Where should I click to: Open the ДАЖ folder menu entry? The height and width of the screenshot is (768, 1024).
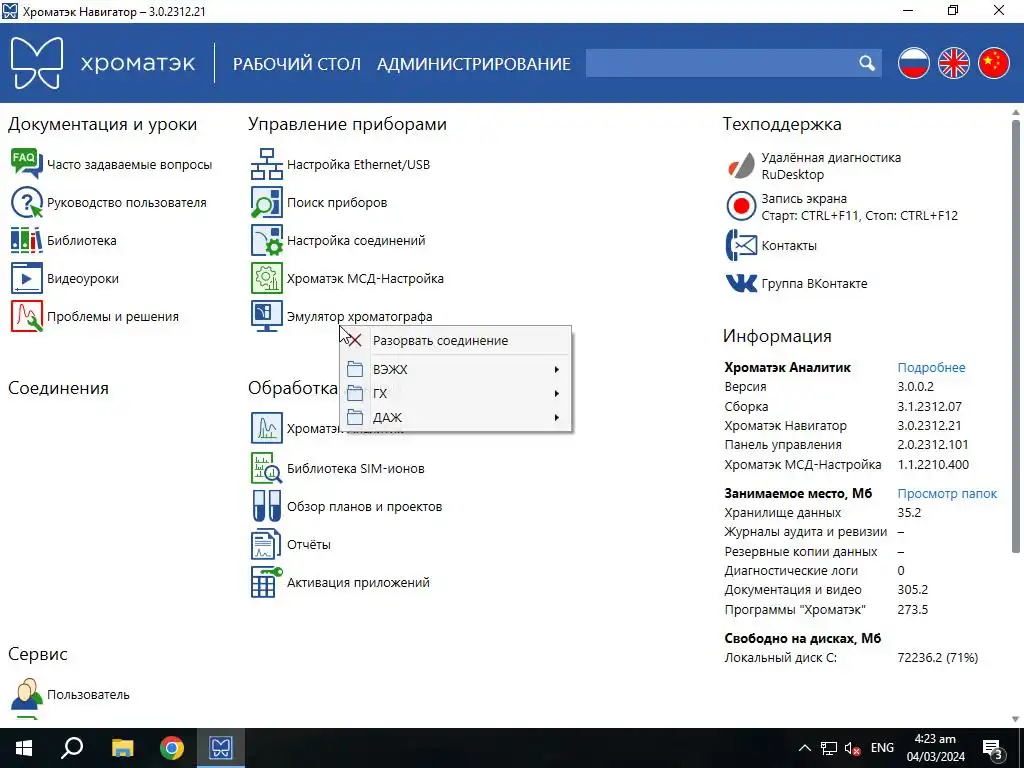click(x=455, y=417)
